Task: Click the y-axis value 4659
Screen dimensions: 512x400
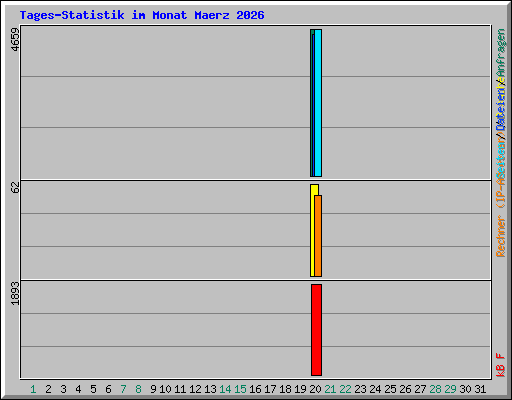Action: tap(15, 40)
